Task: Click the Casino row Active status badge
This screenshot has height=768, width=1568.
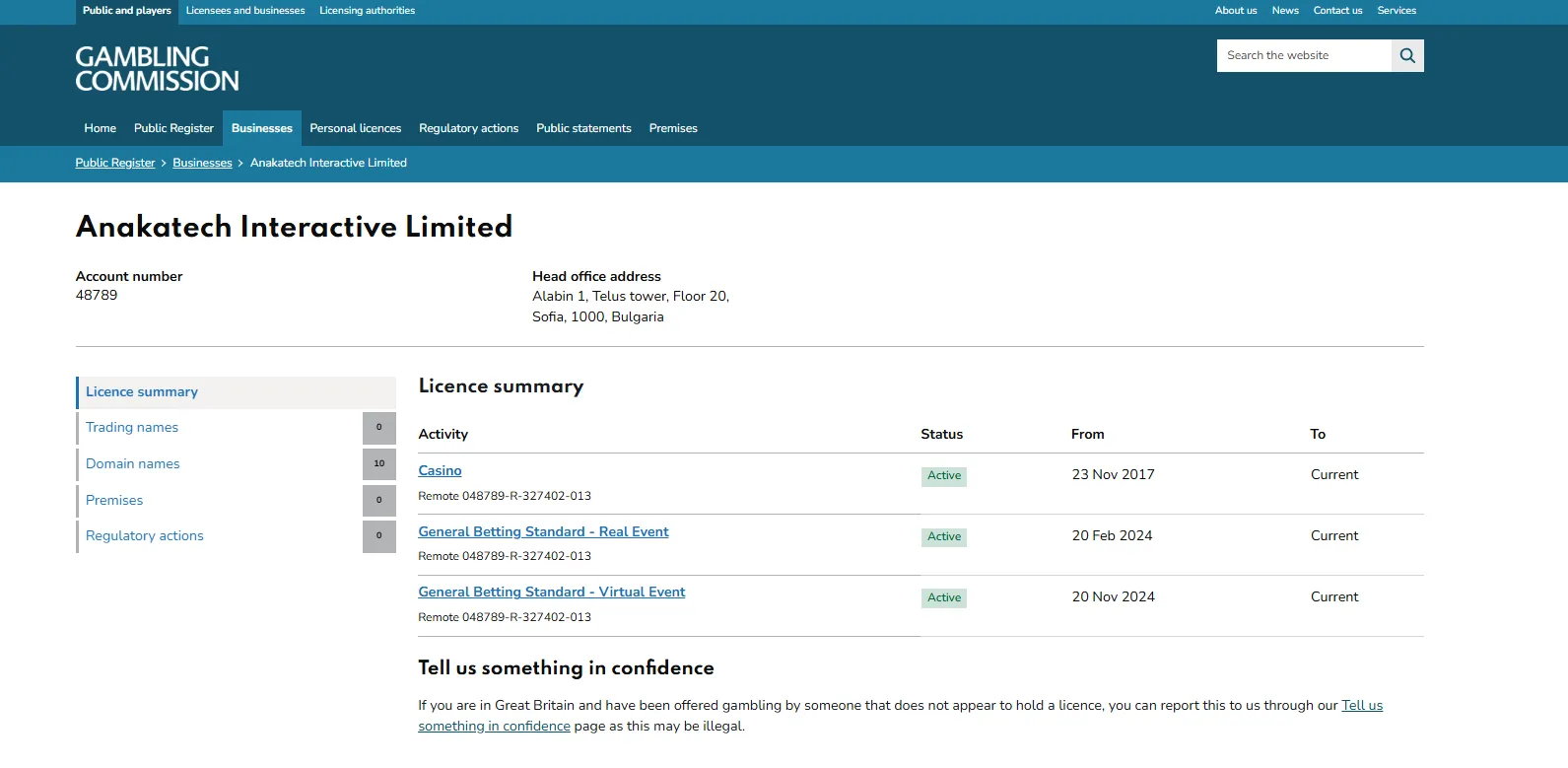Action: 944,476
